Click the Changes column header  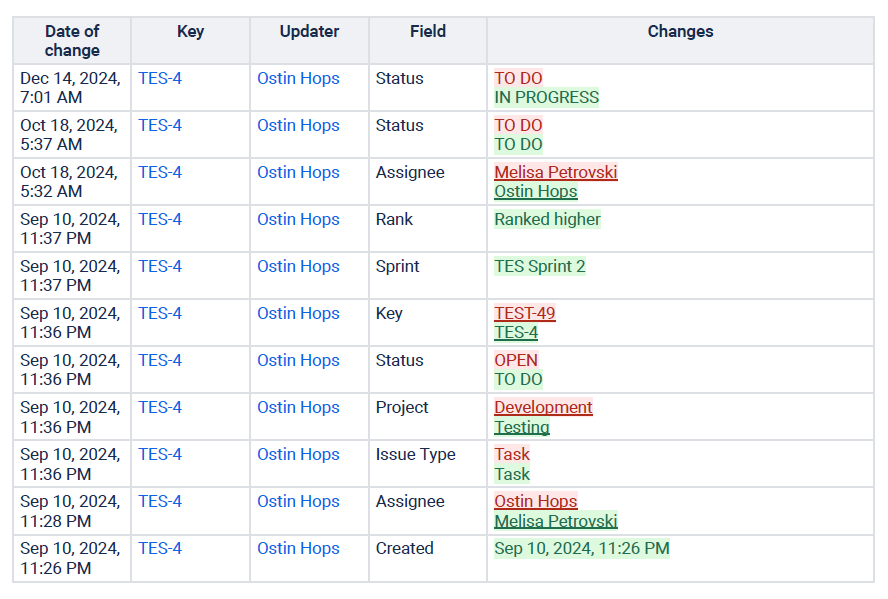click(x=680, y=31)
